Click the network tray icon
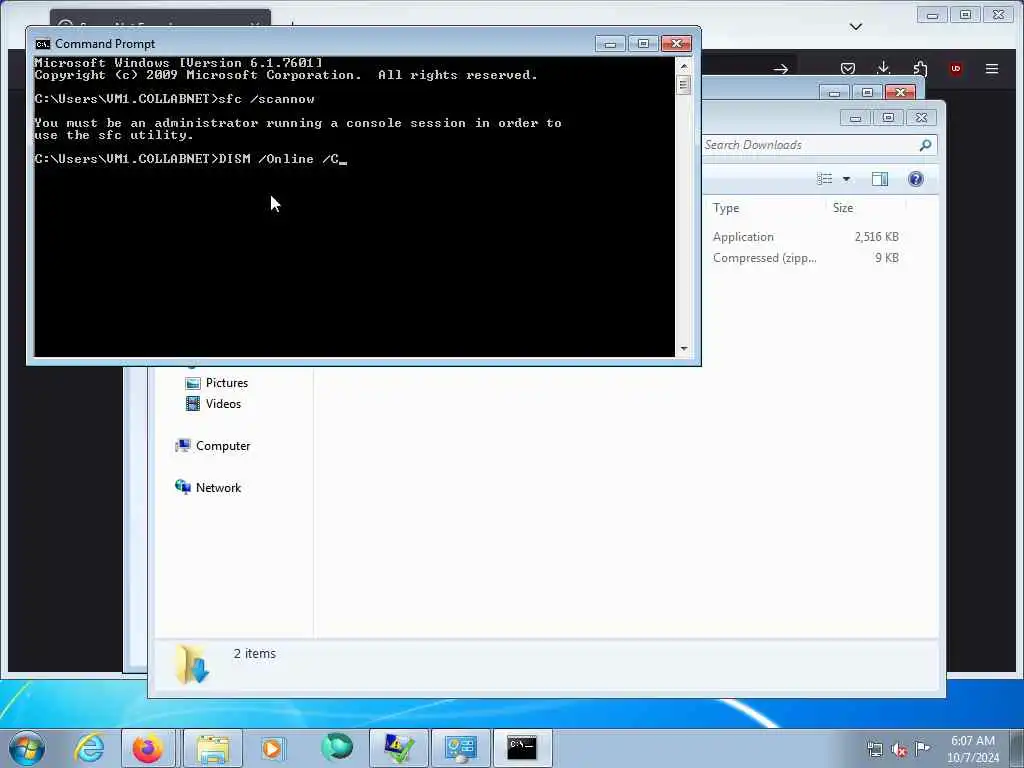Screen dimensions: 1024x768 874,749
